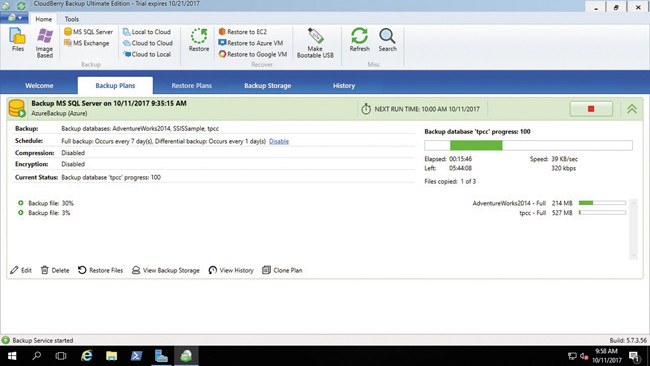This screenshot has height=366, width=650.
Task: Refresh the backup plan list
Action: pos(359,40)
